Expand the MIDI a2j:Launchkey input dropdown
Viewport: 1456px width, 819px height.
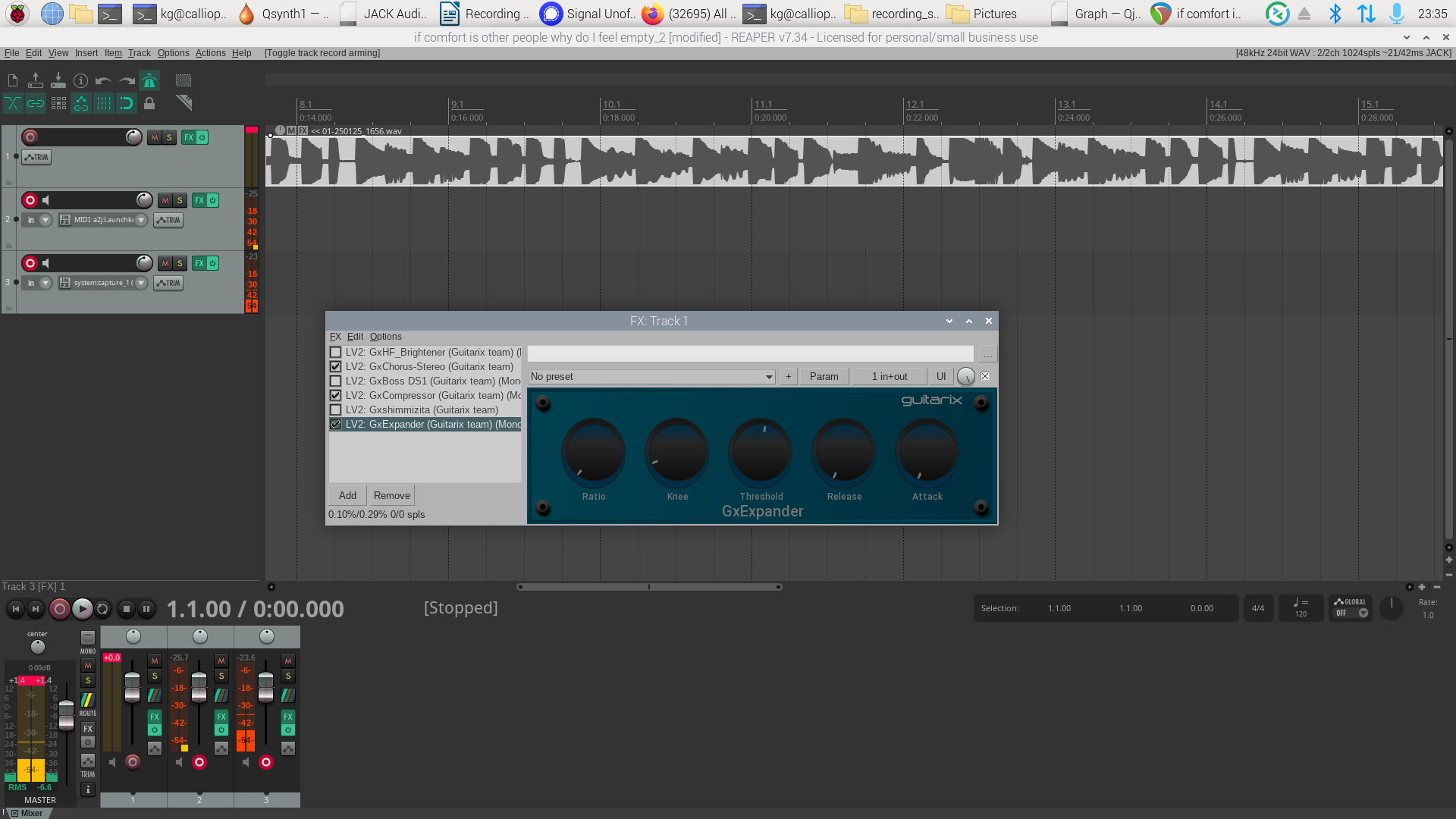click(x=141, y=220)
